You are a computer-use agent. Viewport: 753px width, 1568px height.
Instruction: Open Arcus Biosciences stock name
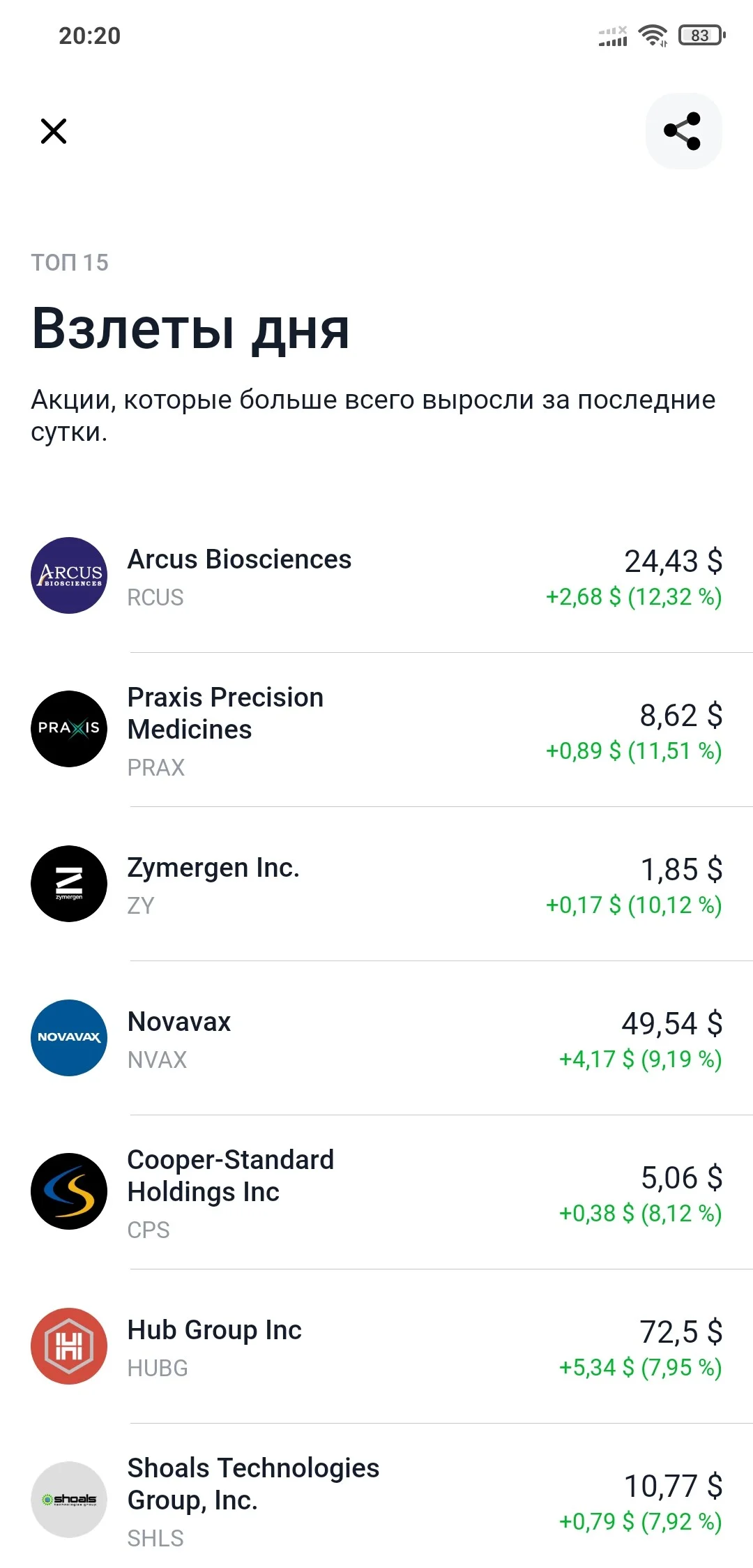pyautogui.click(x=239, y=559)
